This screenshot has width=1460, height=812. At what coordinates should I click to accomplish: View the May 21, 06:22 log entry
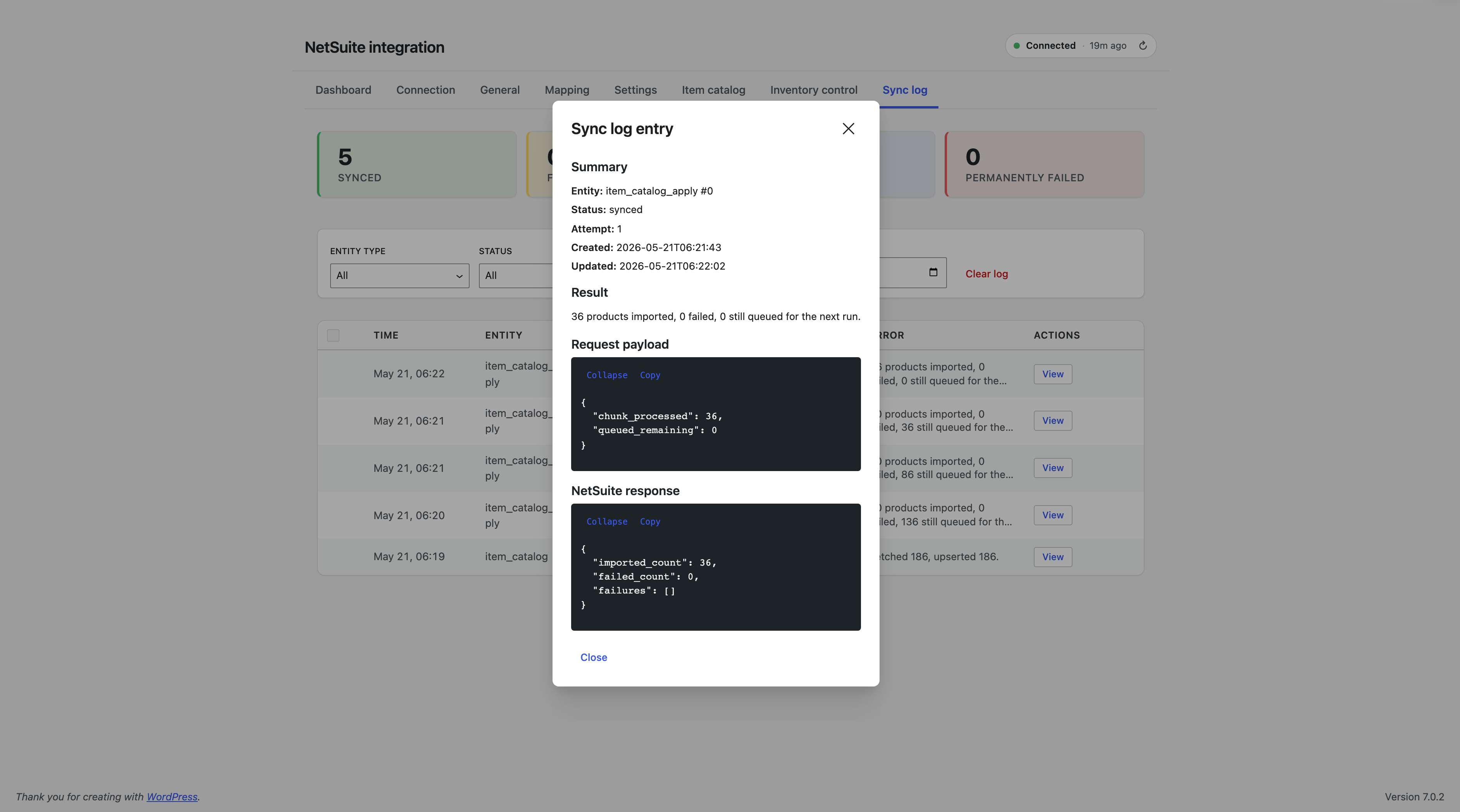click(1052, 374)
